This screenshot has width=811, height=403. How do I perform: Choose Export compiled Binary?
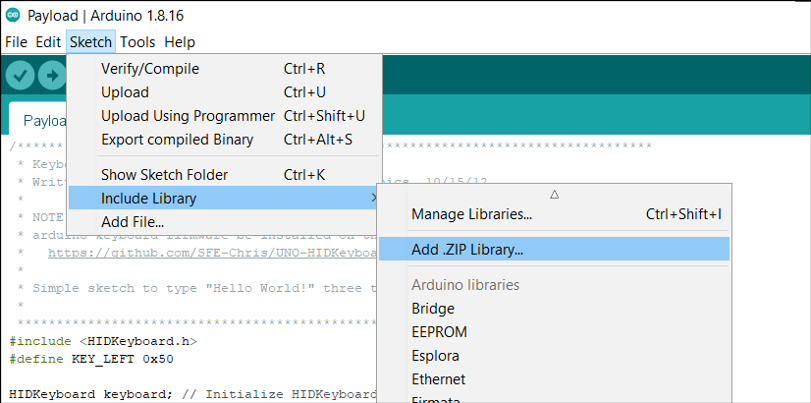tap(224, 140)
